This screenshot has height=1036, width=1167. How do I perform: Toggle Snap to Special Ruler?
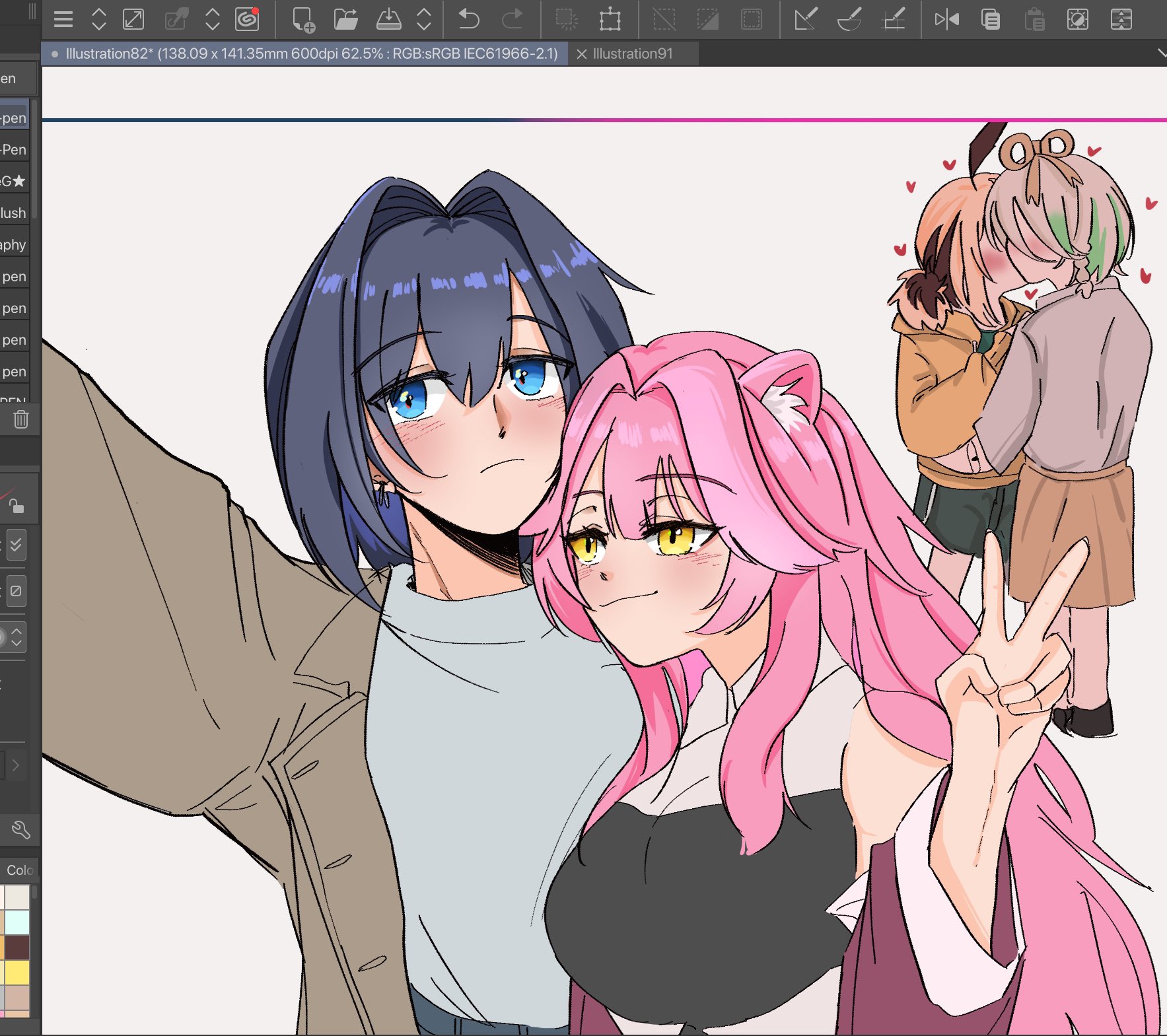click(x=849, y=19)
